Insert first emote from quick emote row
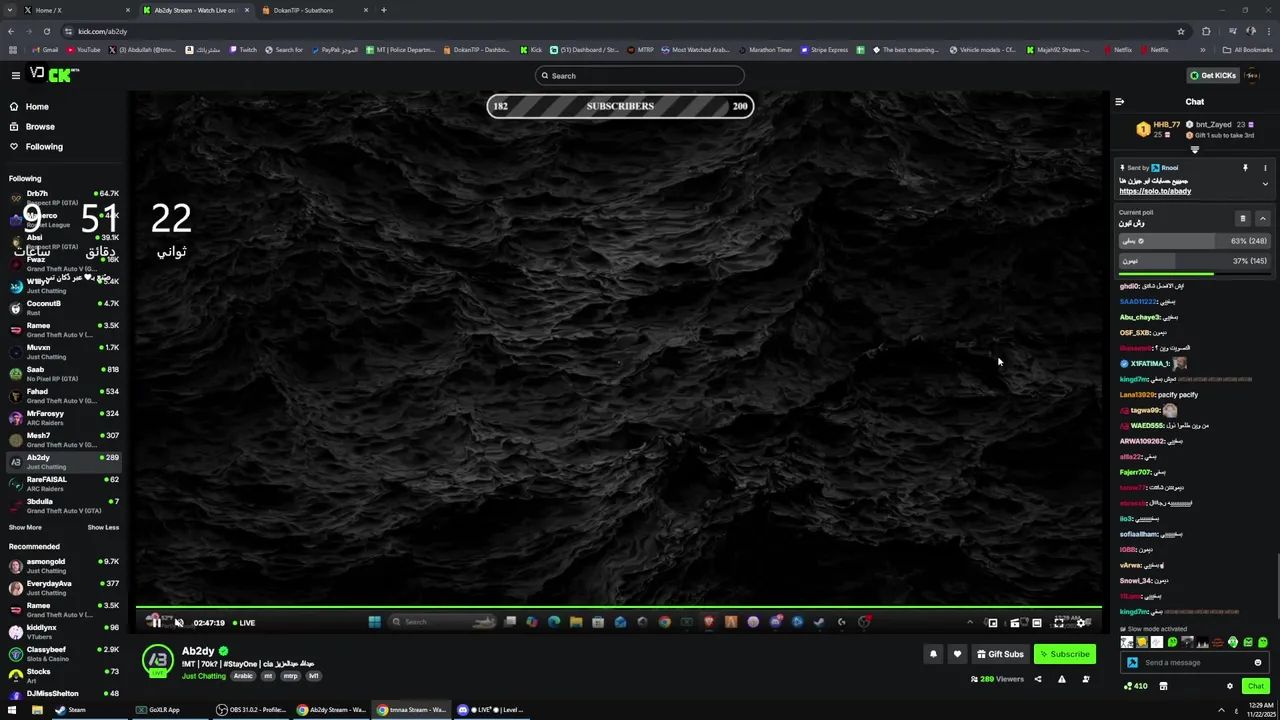The width and height of the screenshot is (1280, 720). [1127, 643]
